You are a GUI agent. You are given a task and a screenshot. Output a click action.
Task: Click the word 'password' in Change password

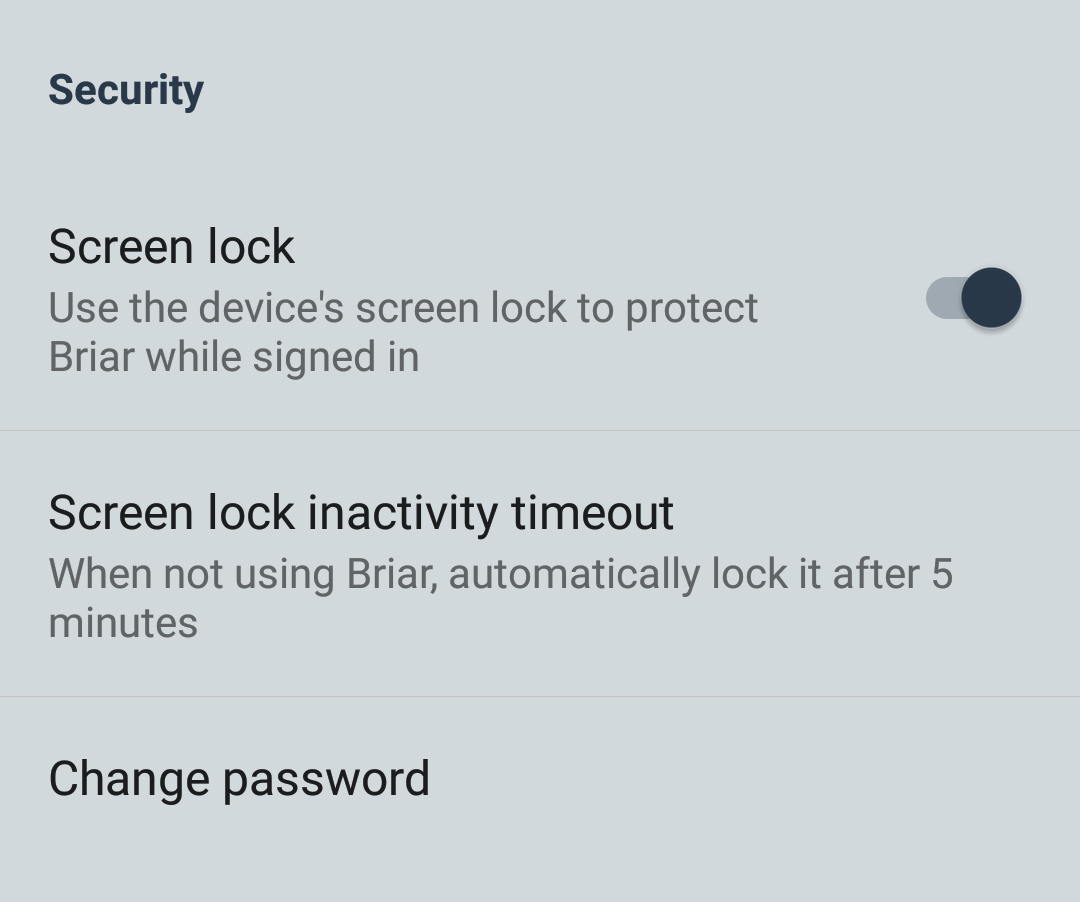(326, 779)
